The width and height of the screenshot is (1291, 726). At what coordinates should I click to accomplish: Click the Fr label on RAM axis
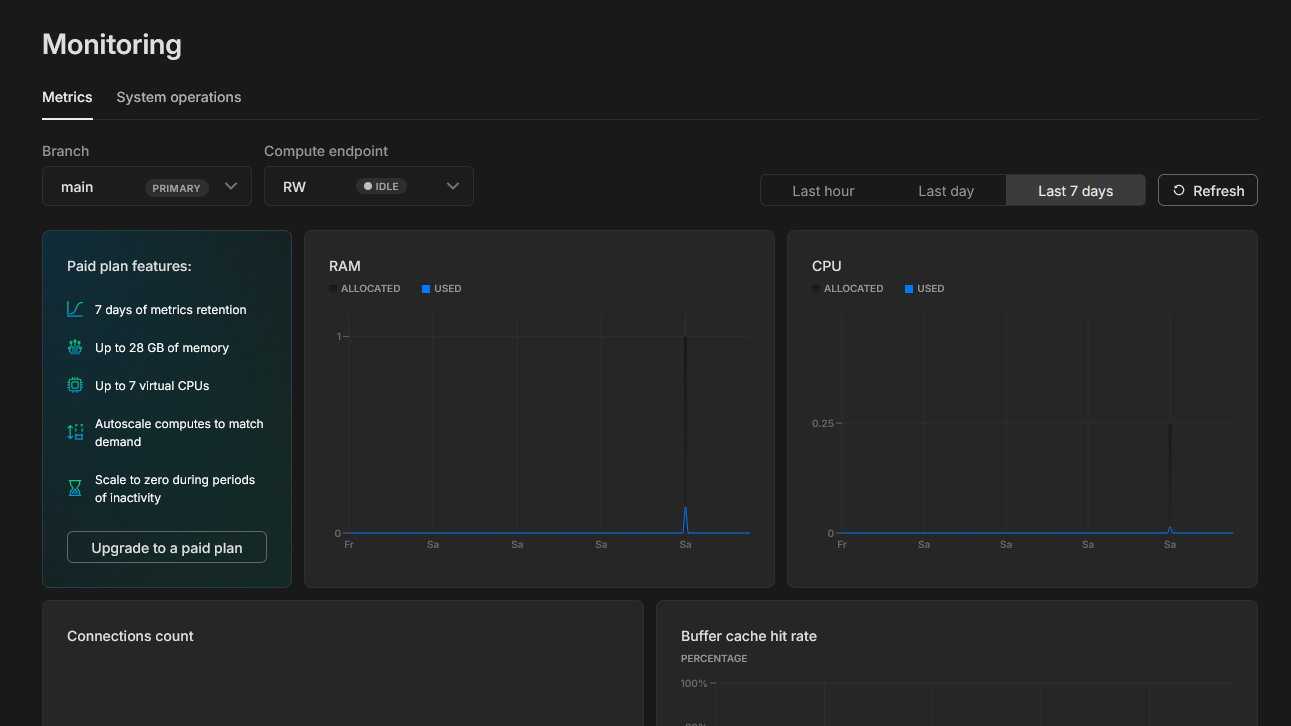[349, 545]
